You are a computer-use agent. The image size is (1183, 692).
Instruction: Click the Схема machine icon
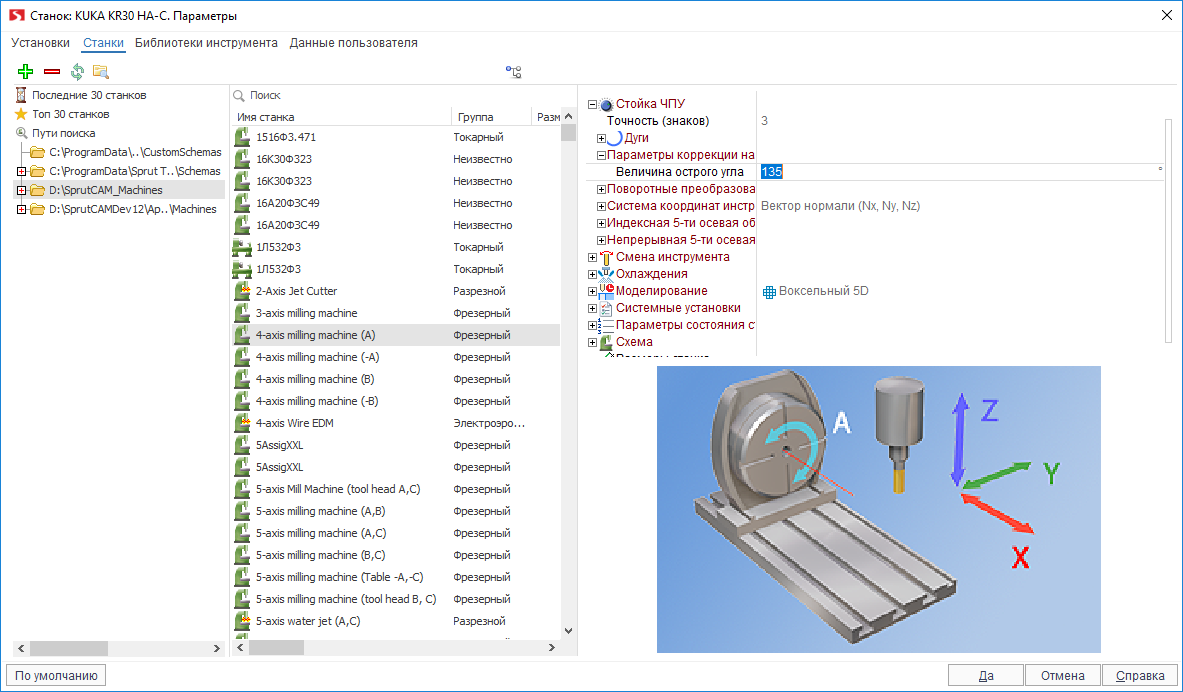606,343
